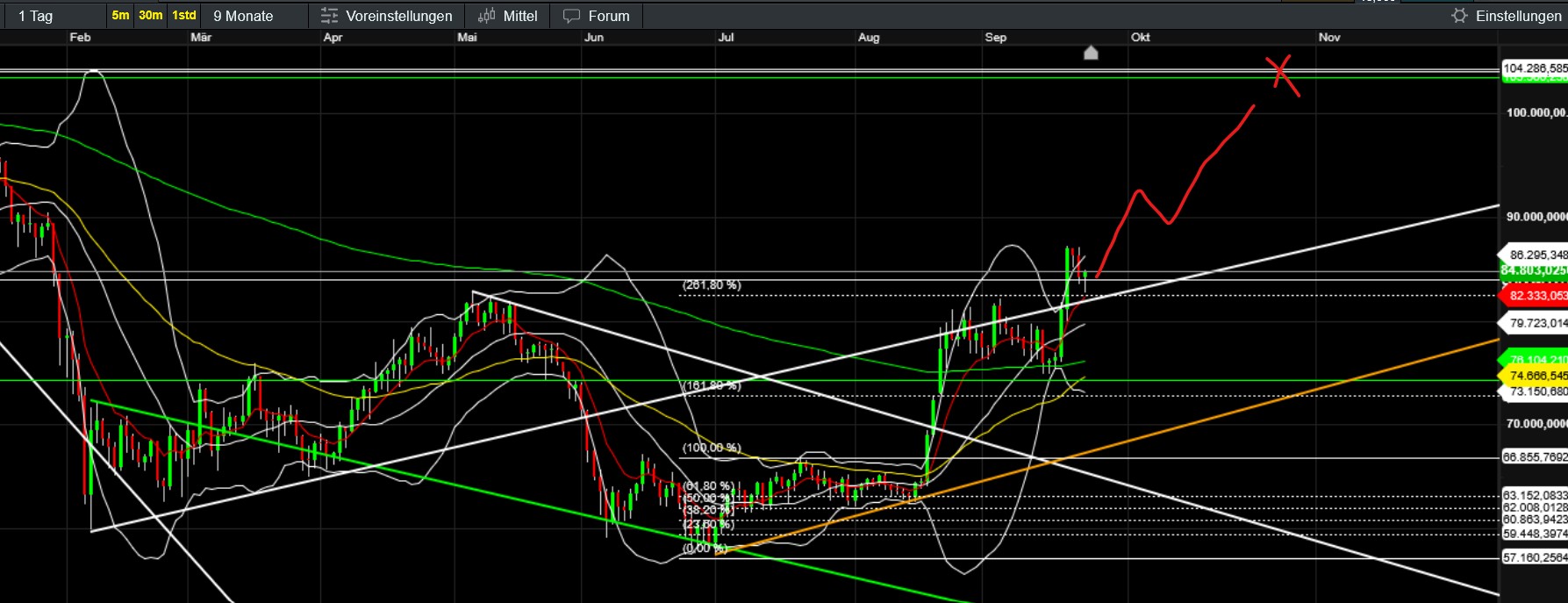Click the 79.723,014 price label
Image resolution: width=1568 pixels, height=603 pixels.
coord(1535,323)
